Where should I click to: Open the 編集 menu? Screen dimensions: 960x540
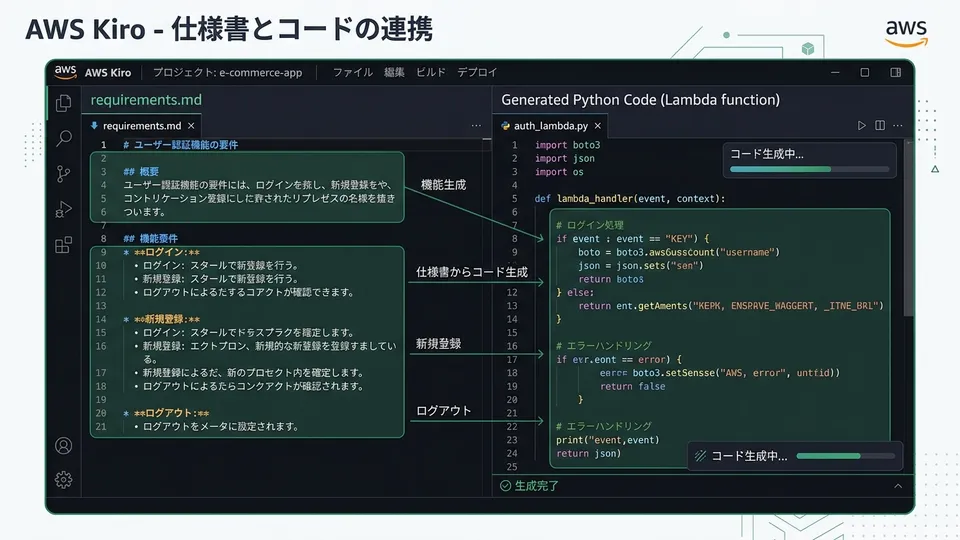[x=394, y=72]
